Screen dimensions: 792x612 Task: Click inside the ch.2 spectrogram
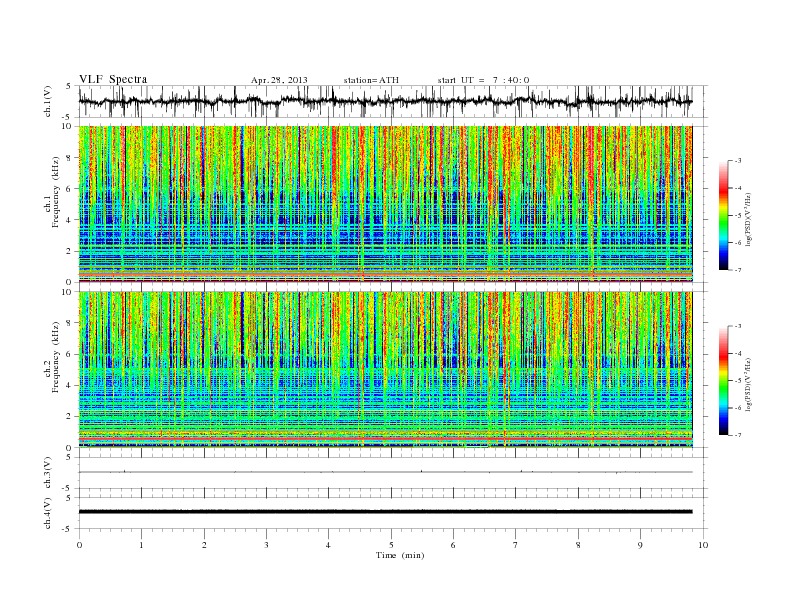pos(386,370)
